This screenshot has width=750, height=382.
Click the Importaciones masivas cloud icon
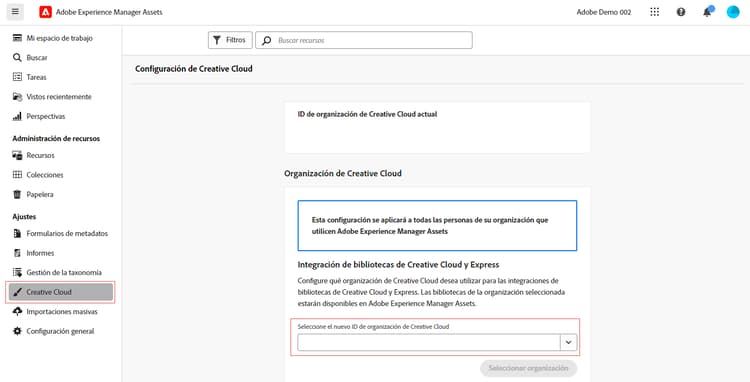(17, 311)
